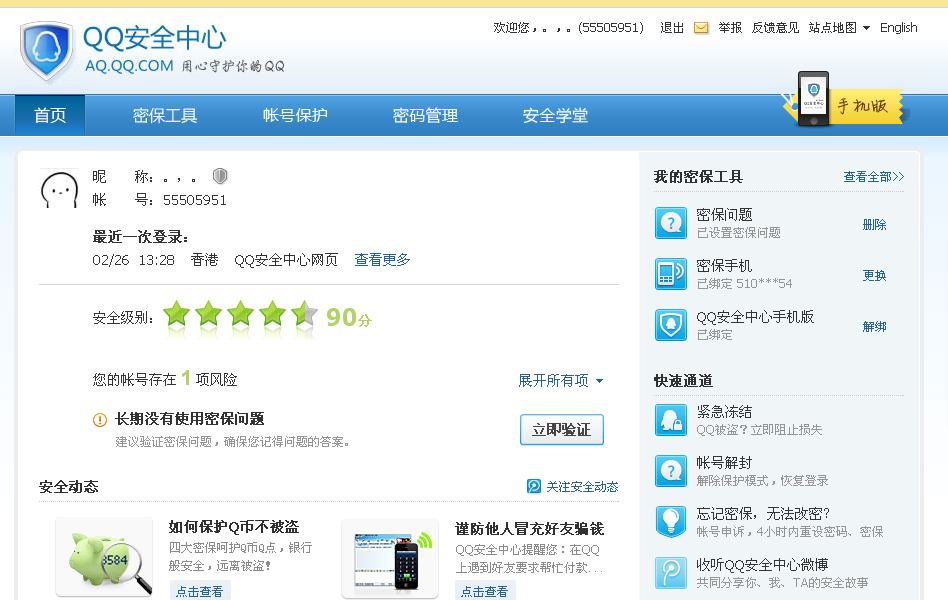Click the green security star rating

coord(241,316)
